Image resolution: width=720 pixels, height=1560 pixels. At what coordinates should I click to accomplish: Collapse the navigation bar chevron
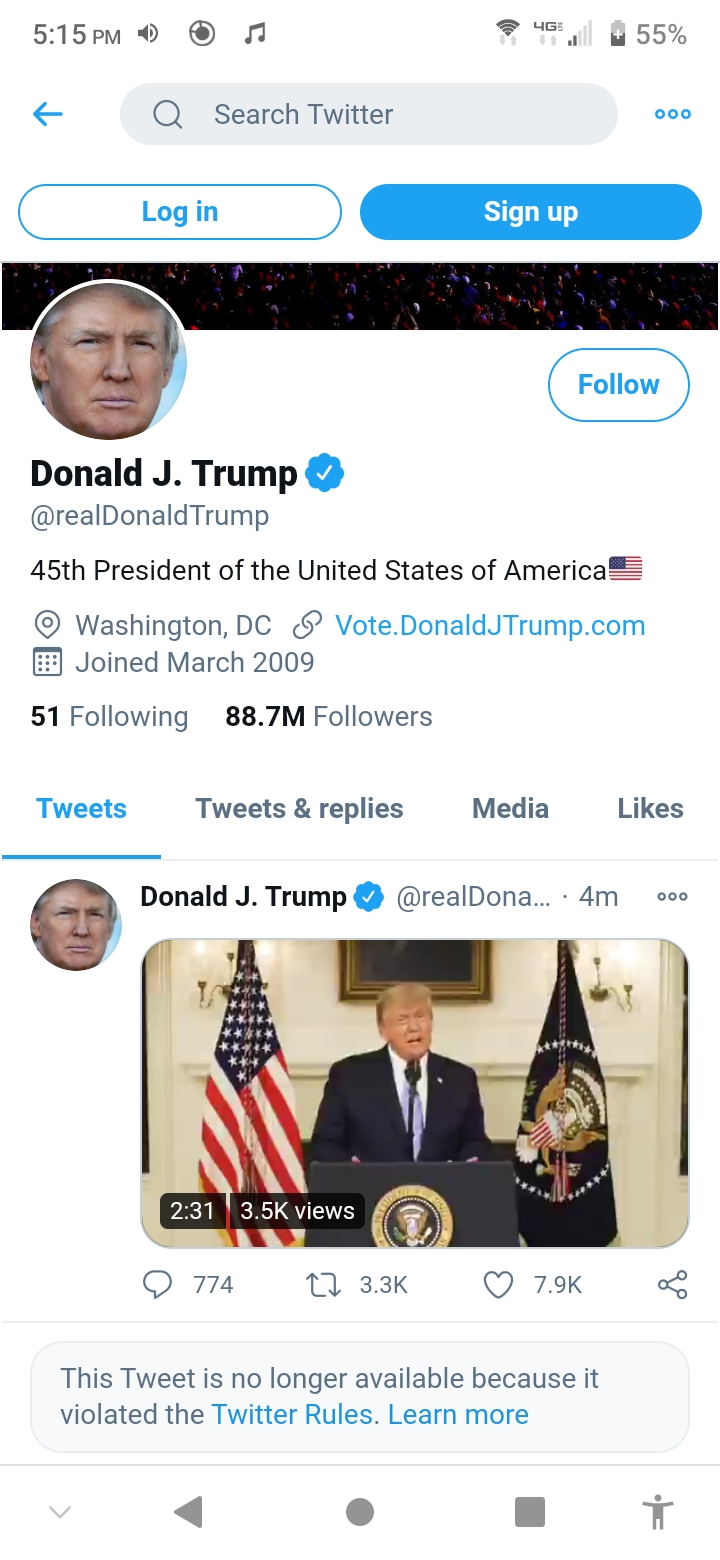(x=60, y=1512)
